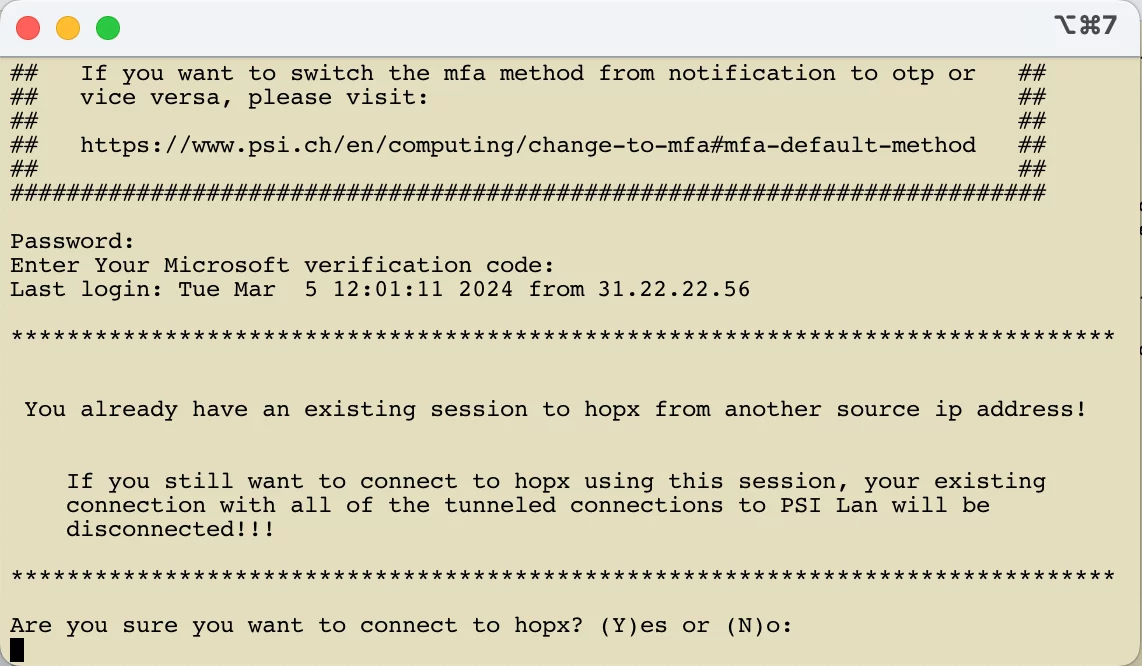Click the lower asterisk separator line

pyautogui.click(x=562, y=578)
